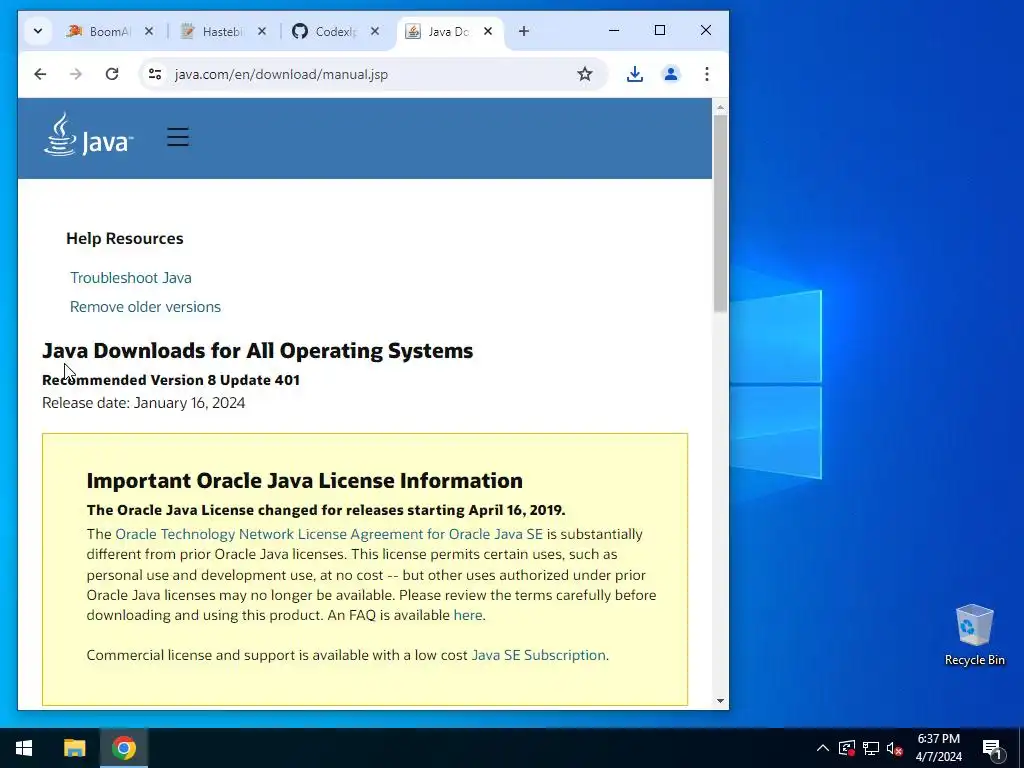This screenshot has width=1024, height=768.
Task: Close the BoomAI tab
Action: pos(149,31)
